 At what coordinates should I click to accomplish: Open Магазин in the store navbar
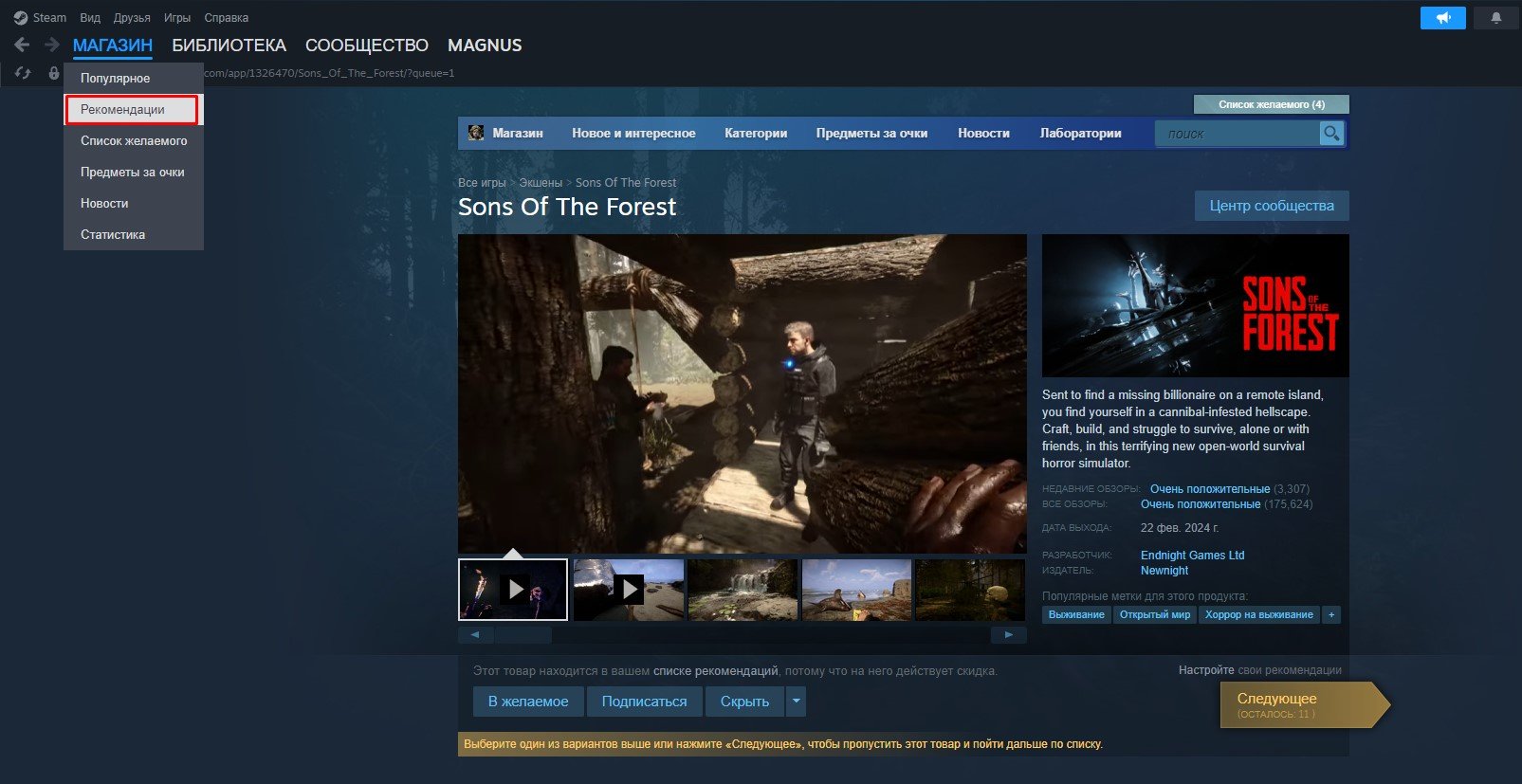(518, 133)
